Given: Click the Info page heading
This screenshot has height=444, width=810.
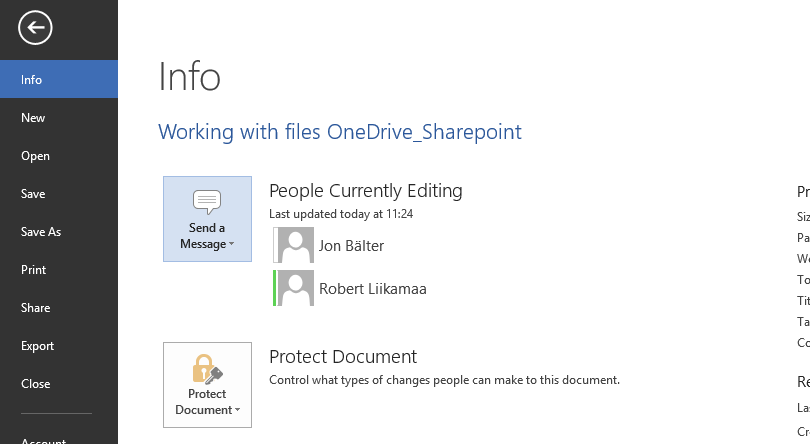Looking at the screenshot, I should tap(190, 76).
